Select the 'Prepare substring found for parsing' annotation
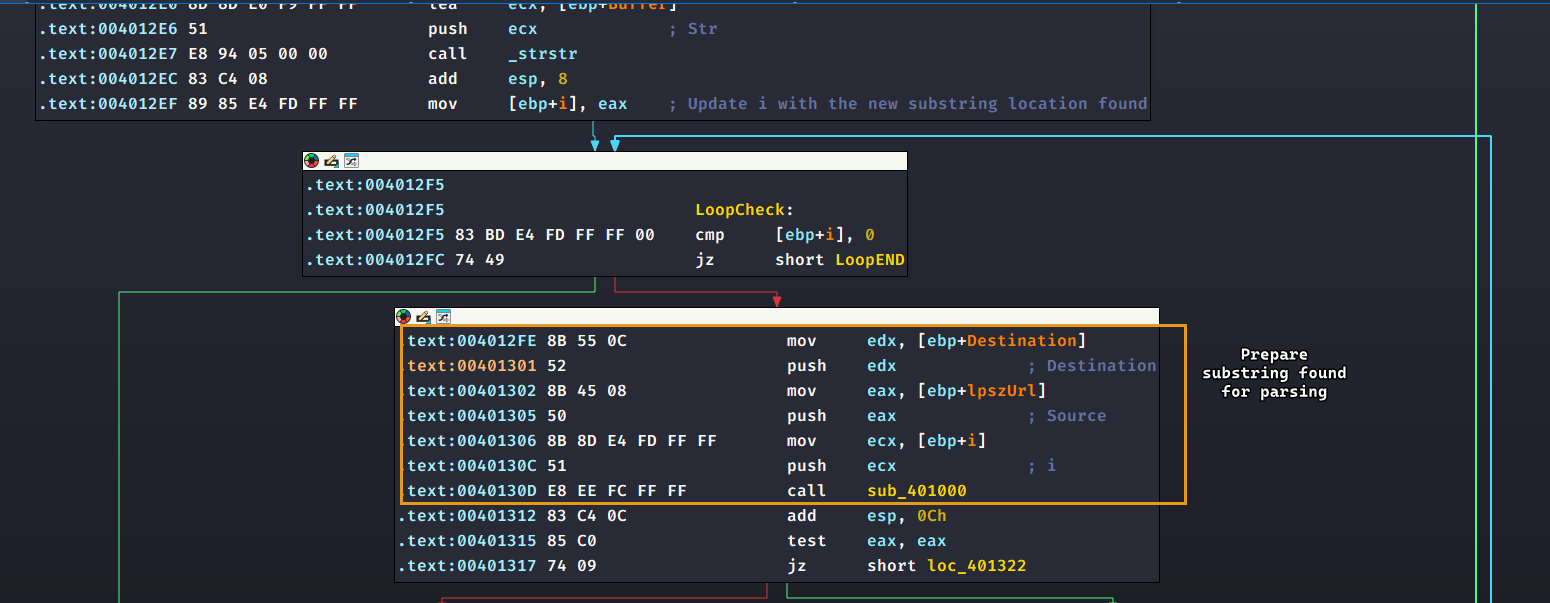 pyautogui.click(x=1273, y=373)
